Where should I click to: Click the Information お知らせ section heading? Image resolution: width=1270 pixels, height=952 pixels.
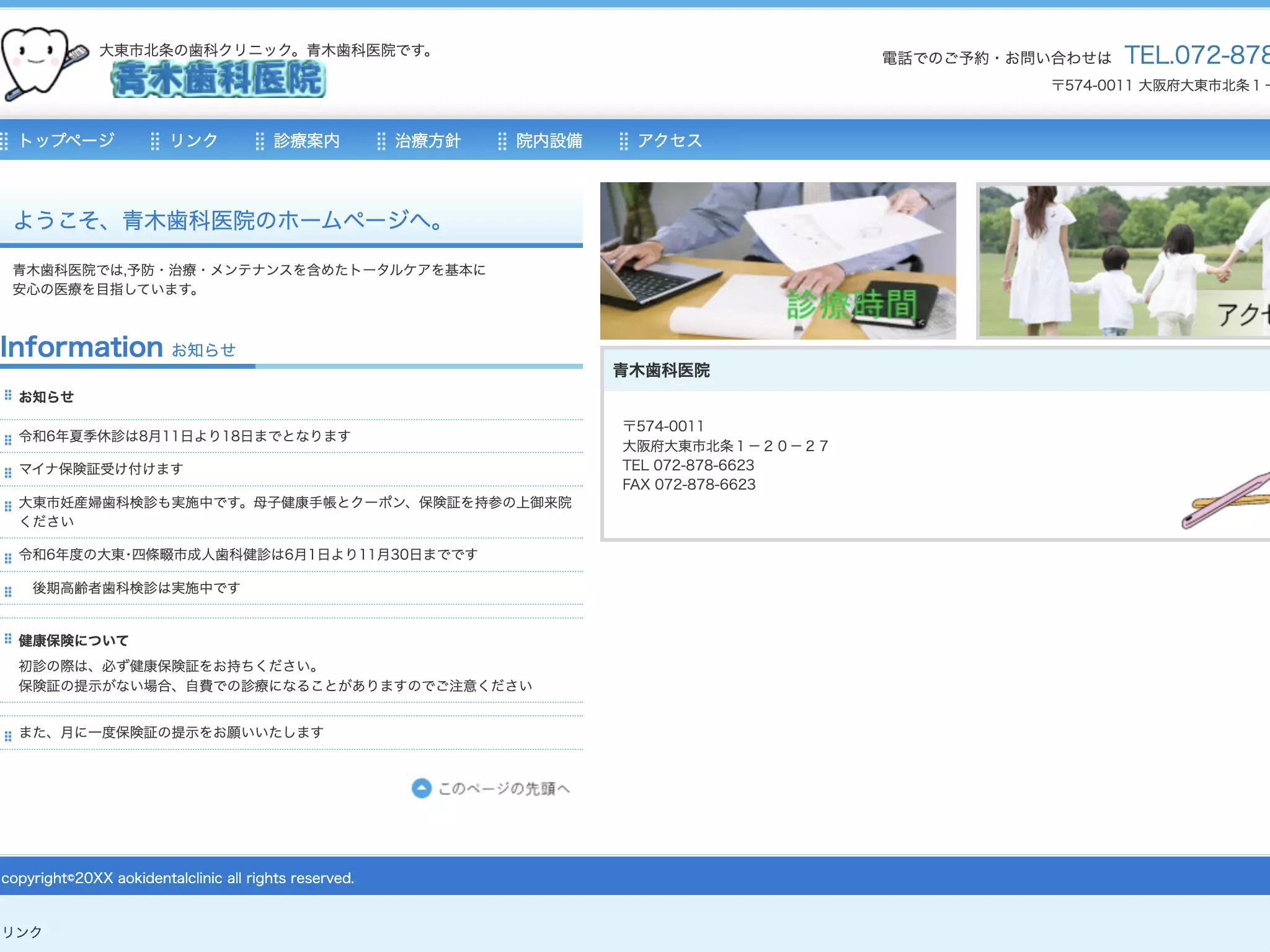[x=118, y=347]
